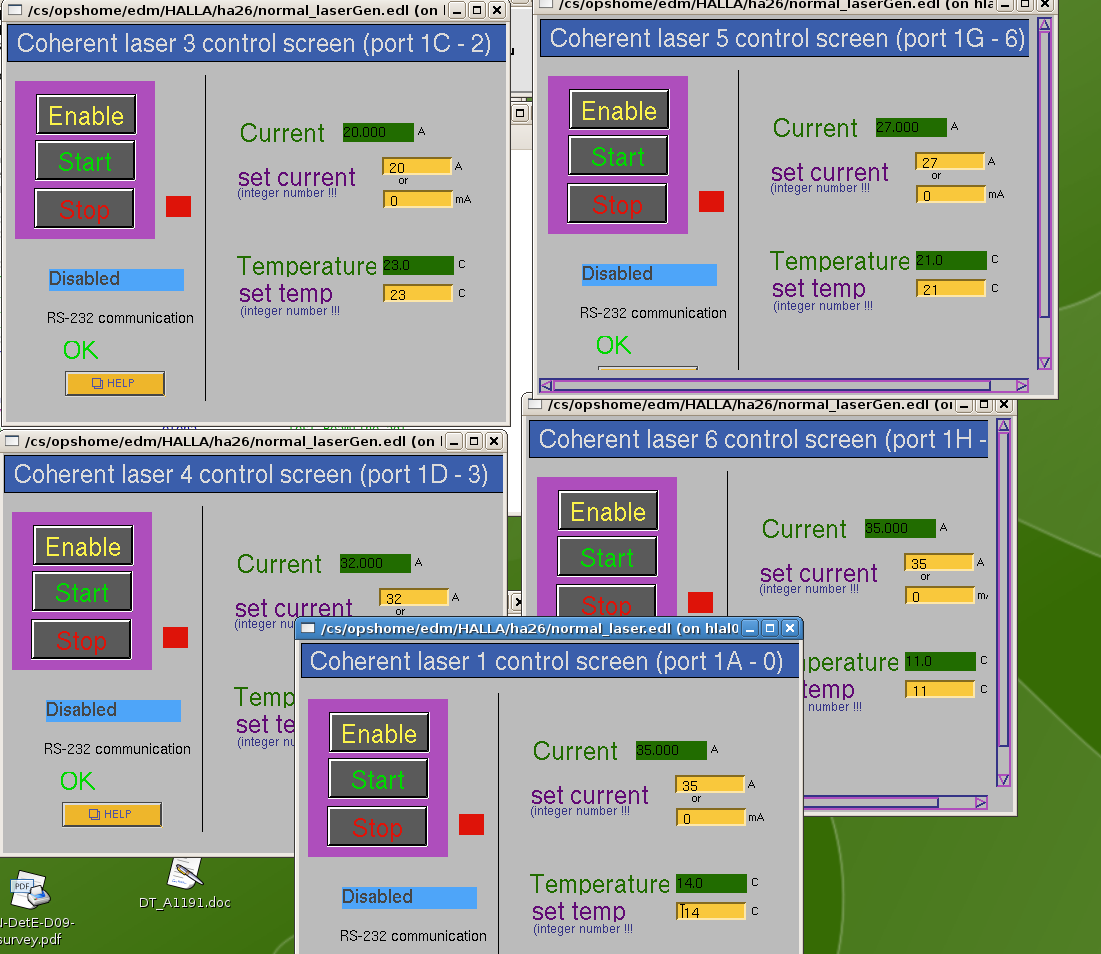Image resolution: width=1101 pixels, height=954 pixels.
Task: Click the scroll right arrow in laser 6 window
Action: (981, 802)
